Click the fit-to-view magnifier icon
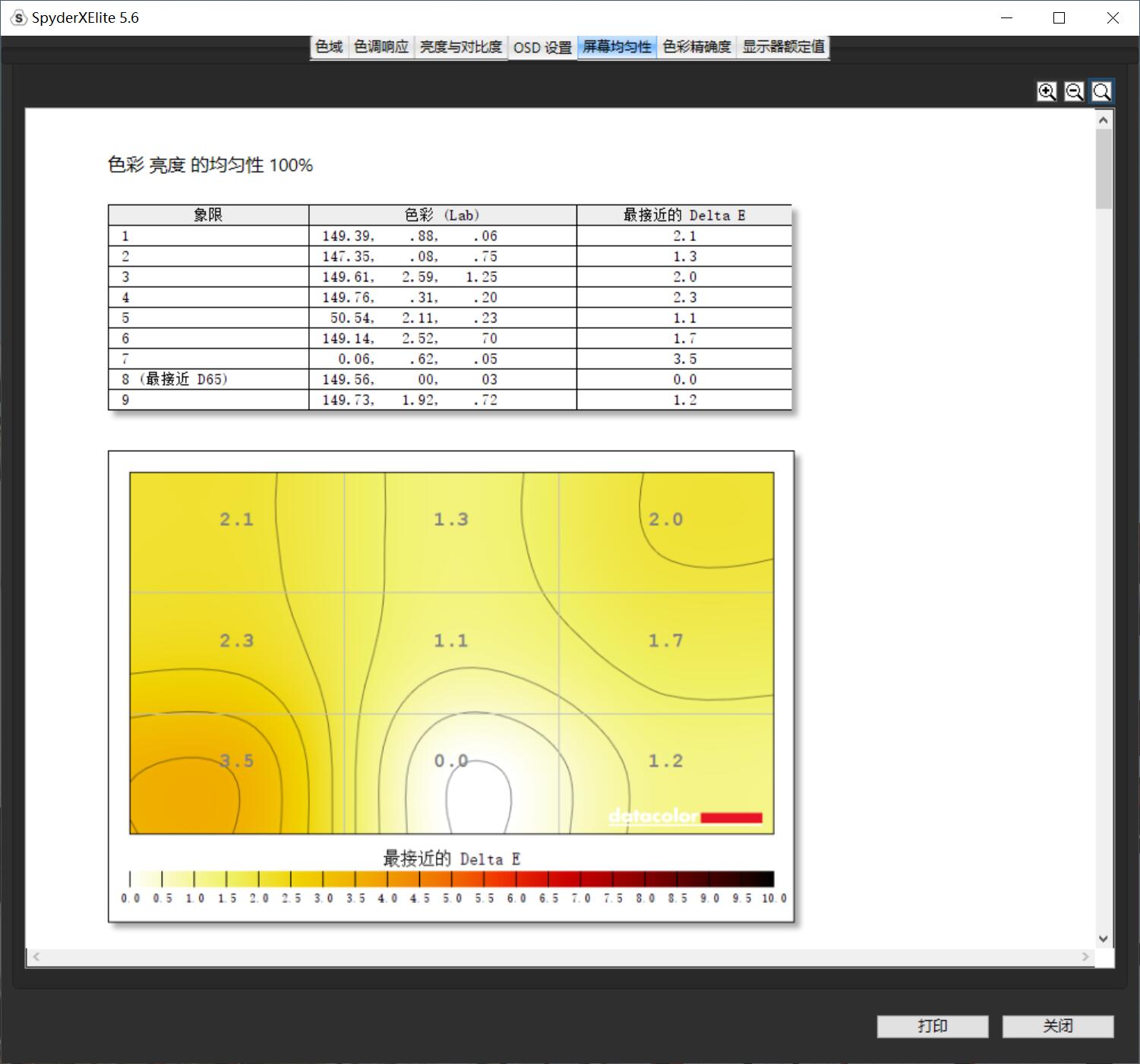 point(1101,92)
